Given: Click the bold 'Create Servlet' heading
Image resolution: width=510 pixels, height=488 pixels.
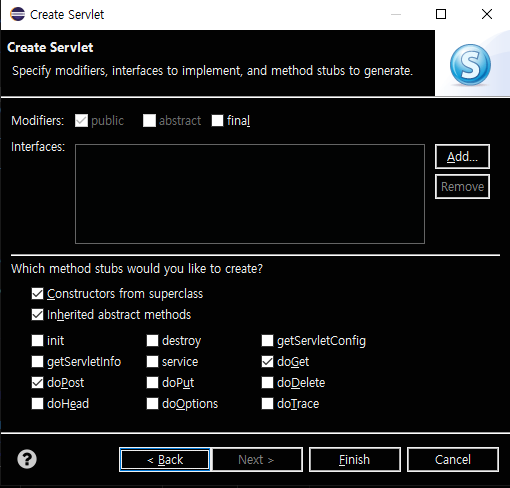Looking at the screenshot, I should [50, 48].
